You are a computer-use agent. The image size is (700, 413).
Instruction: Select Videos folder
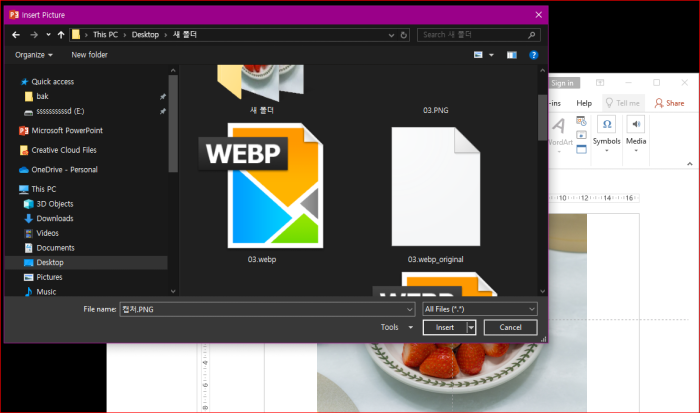(x=47, y=233)
